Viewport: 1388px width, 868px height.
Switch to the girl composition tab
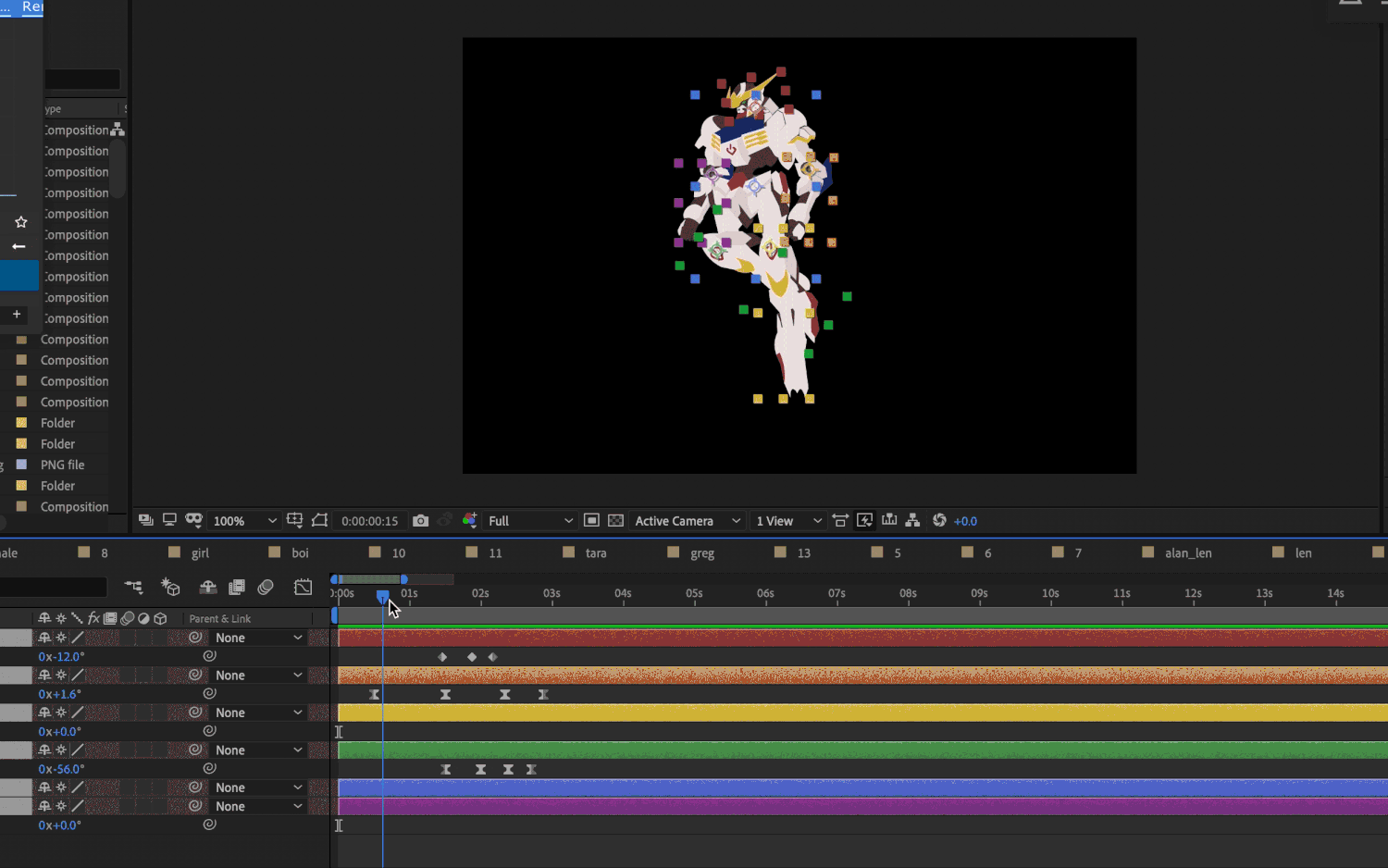click(200, 553)
